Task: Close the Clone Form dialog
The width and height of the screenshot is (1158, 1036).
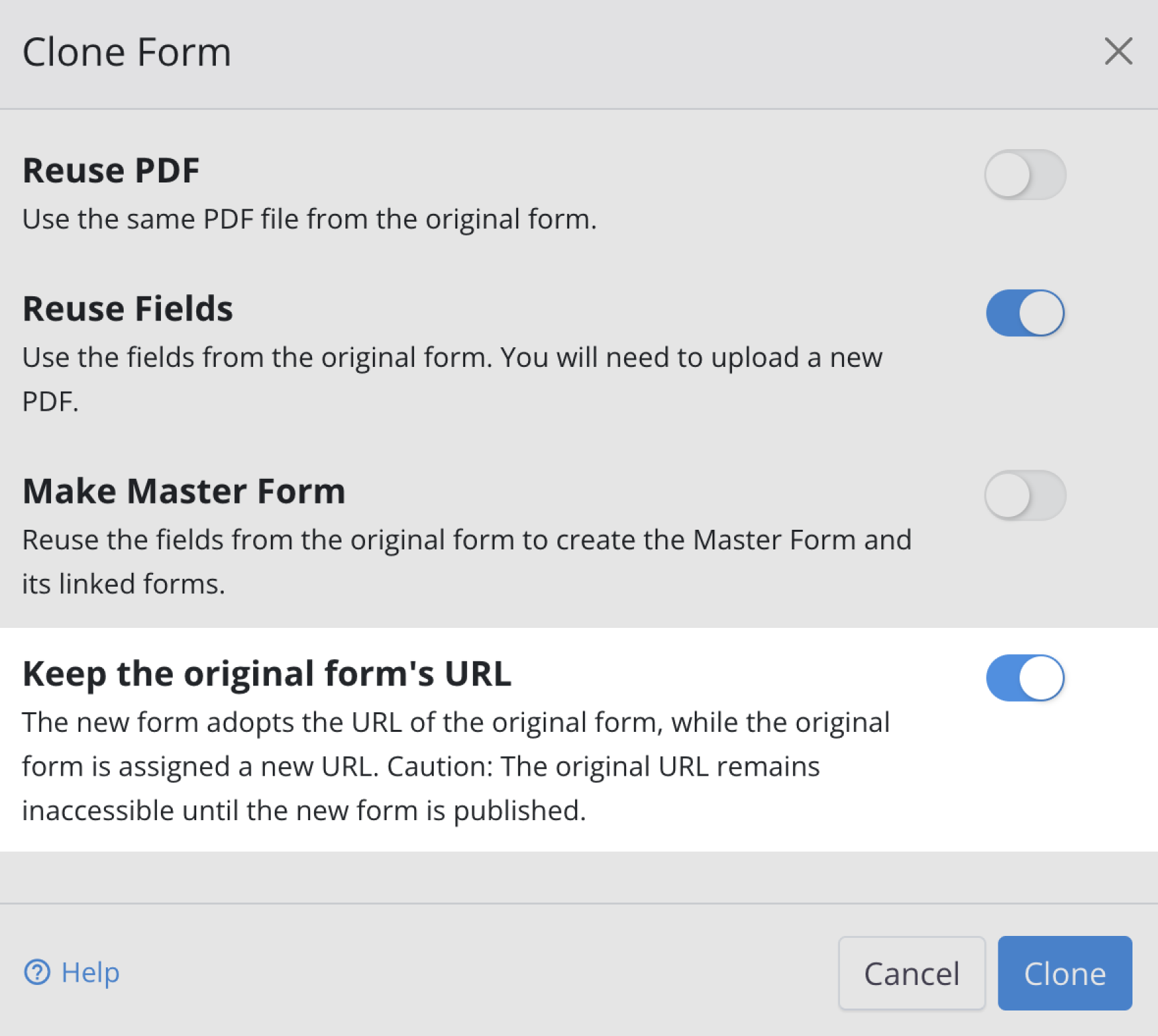Action: click(x=1118, y=51)
